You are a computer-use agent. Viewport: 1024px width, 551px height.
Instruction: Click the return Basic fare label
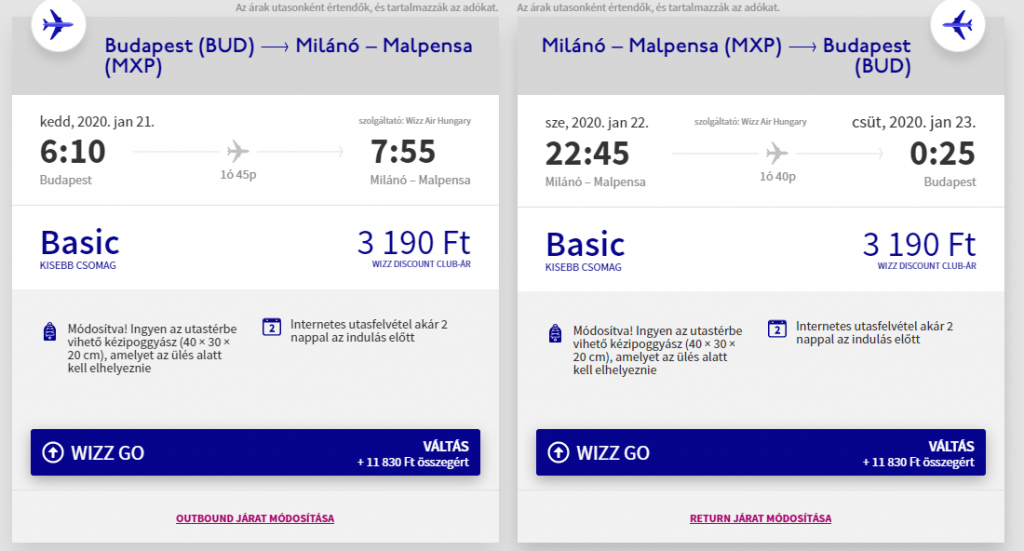(x=585, y=244)
